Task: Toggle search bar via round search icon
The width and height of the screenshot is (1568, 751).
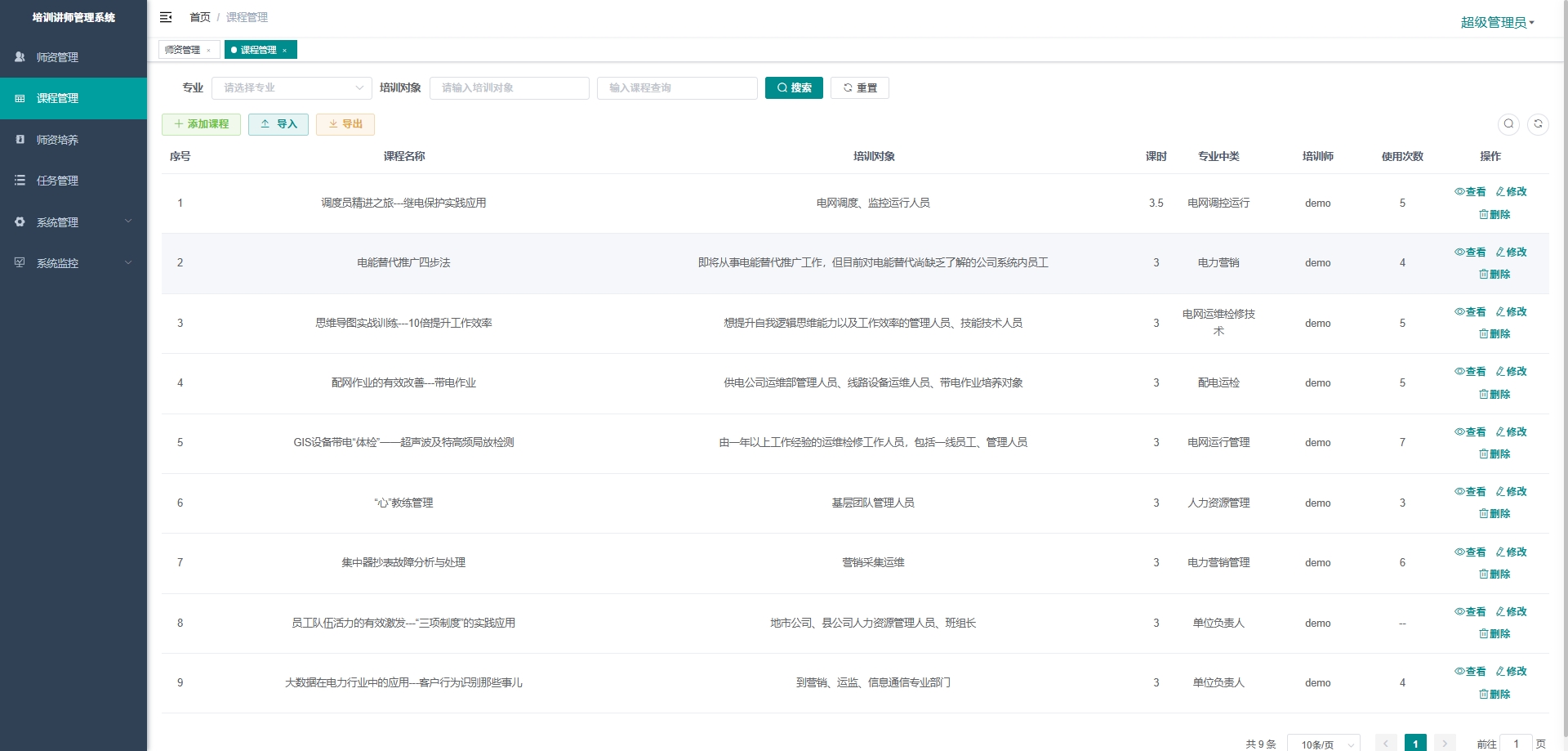Action: 1508,124
